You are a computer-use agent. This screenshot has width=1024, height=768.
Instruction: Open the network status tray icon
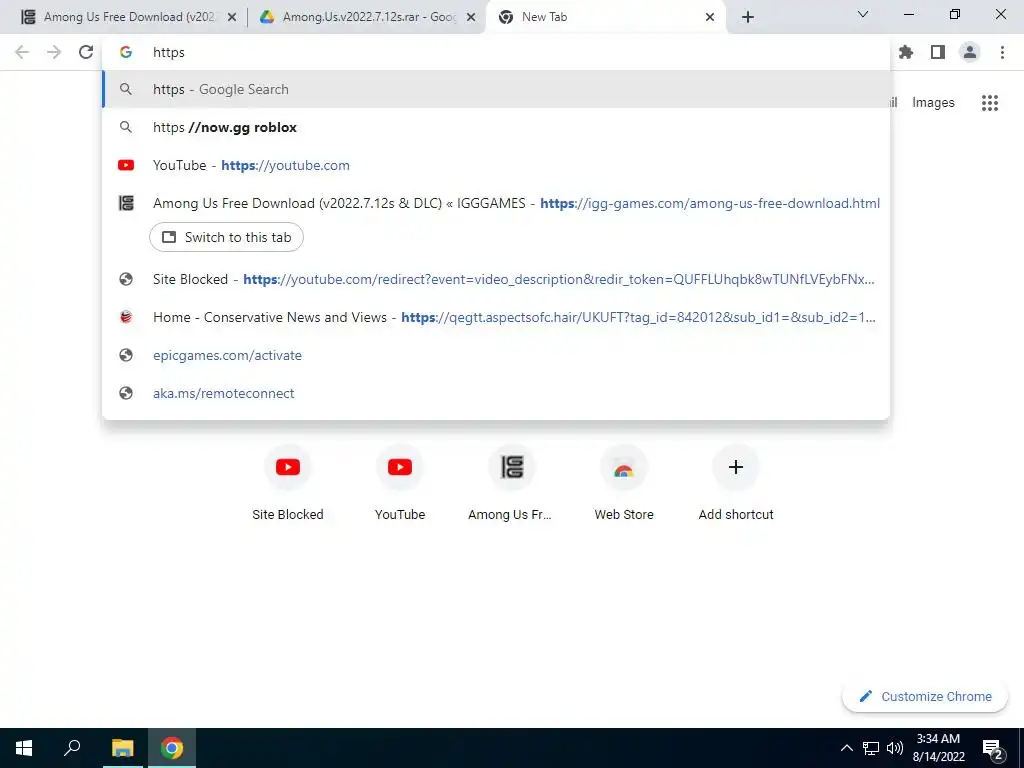pyautogui.click(x=871, y=748)
